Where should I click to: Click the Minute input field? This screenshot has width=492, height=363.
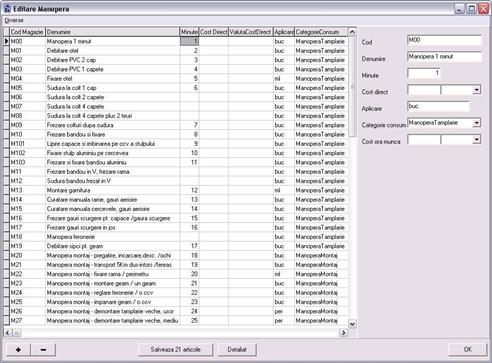click(424, 73)
